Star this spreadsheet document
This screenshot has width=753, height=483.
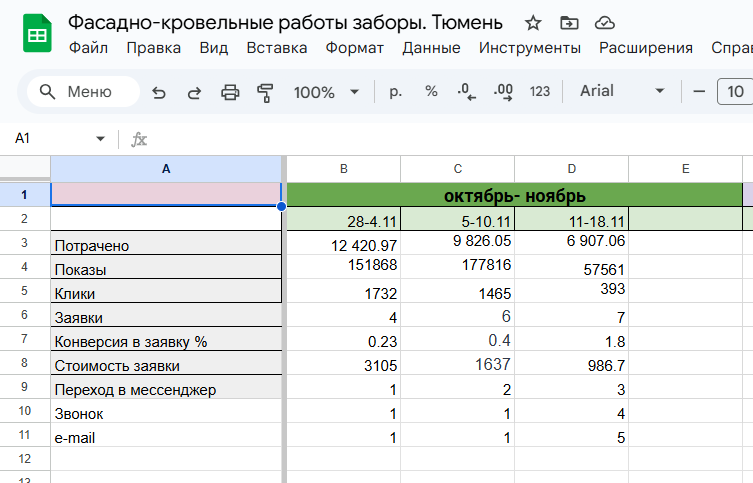(533, 23)
